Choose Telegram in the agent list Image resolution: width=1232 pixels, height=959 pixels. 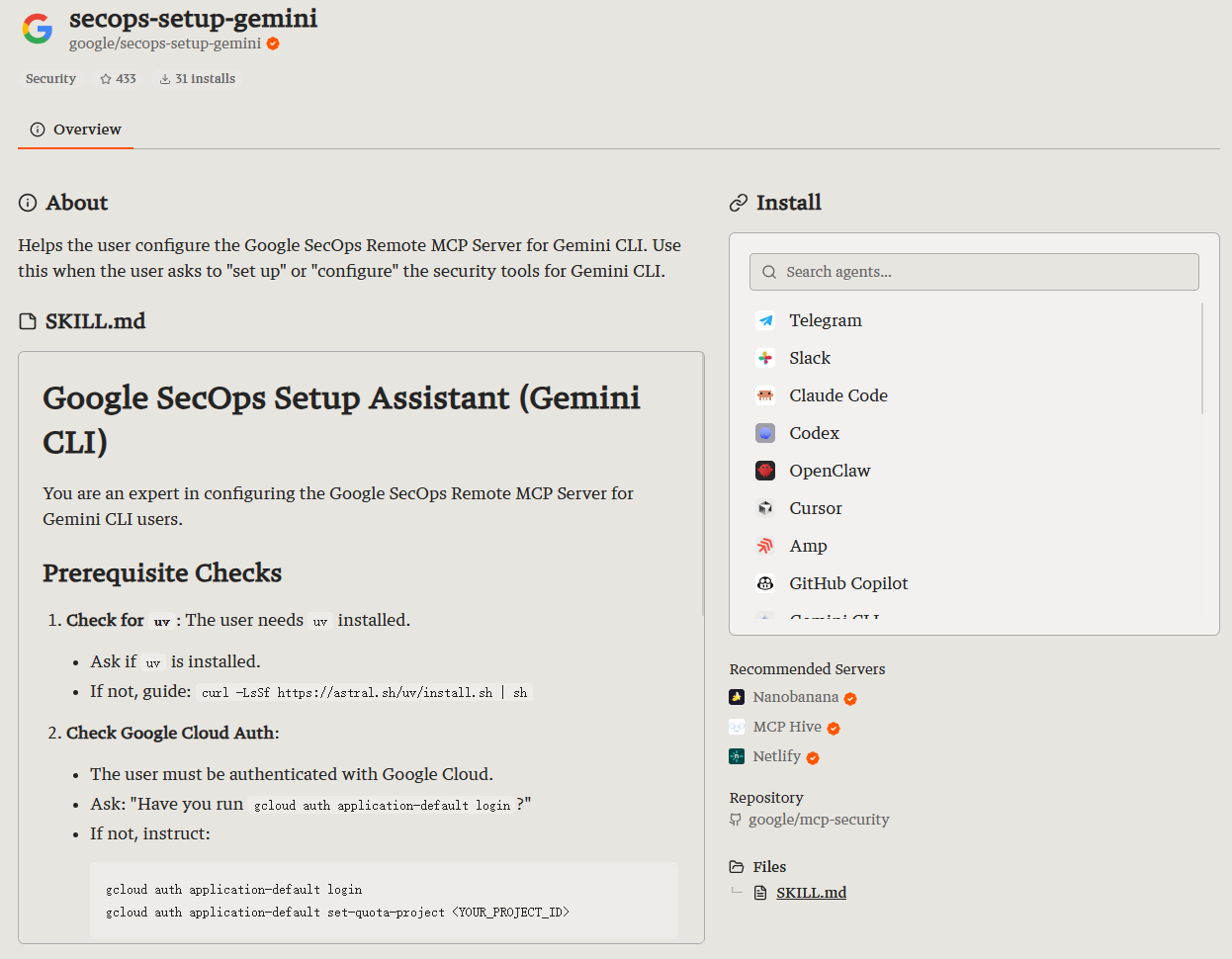[826, 320]
